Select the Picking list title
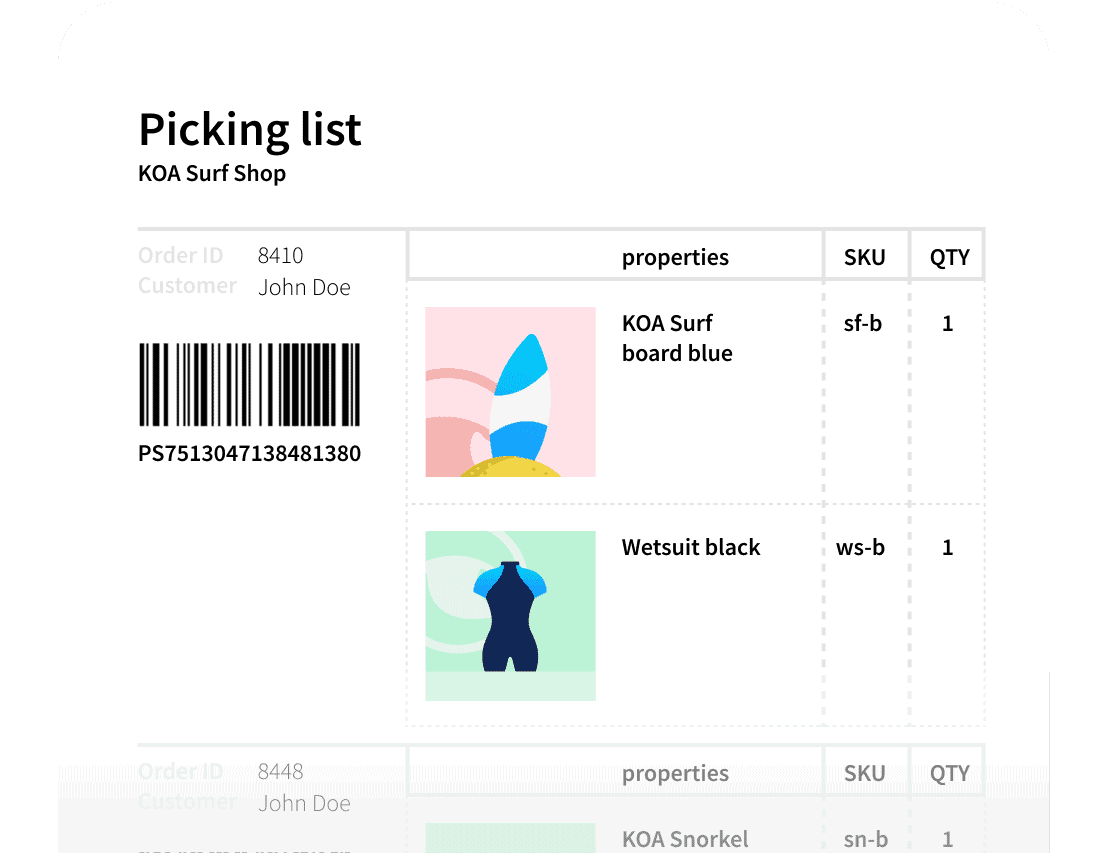The height and width of the screenshot is (853, 1108). (249, 129)
